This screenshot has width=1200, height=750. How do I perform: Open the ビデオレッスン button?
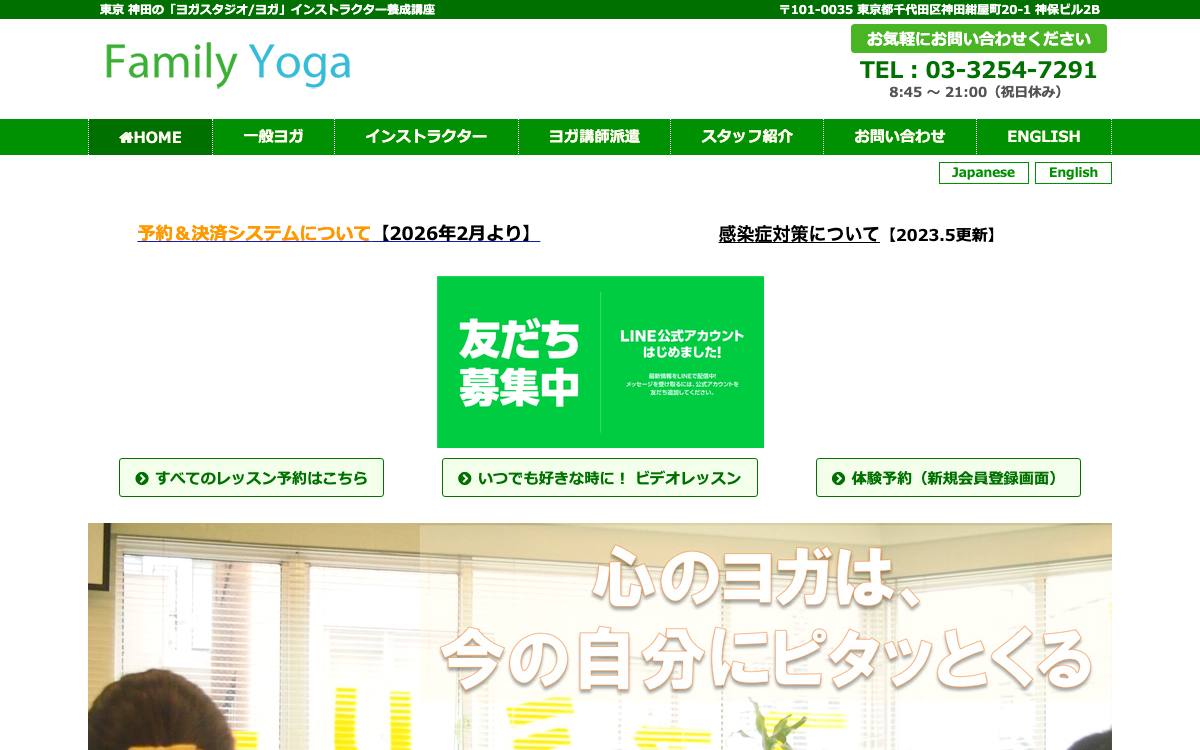point(600,478)
